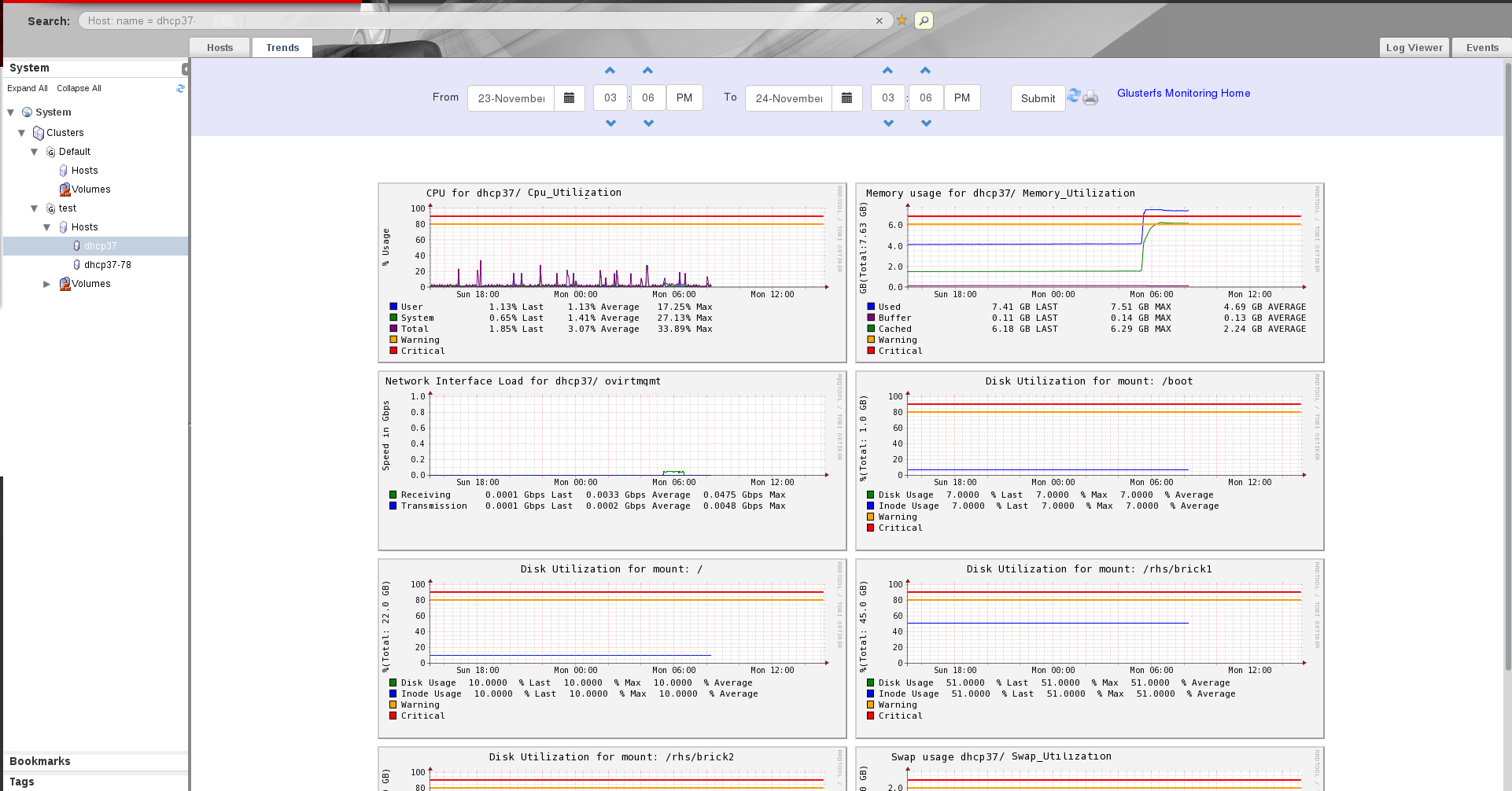
Task: Open the From date calendar picker
Action: click(569, 98)
